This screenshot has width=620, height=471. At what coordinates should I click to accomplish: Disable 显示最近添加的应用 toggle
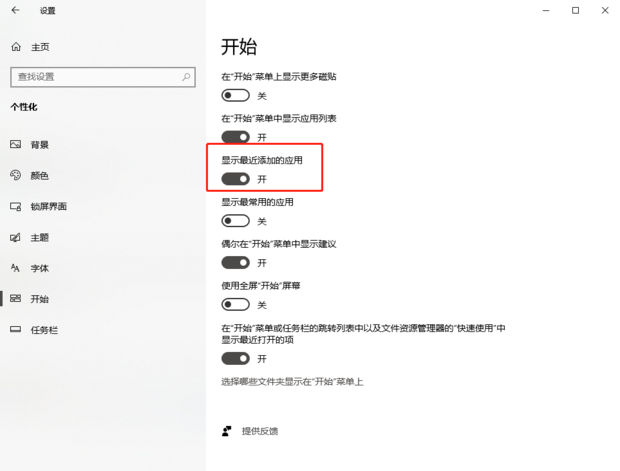click(236, 179)
